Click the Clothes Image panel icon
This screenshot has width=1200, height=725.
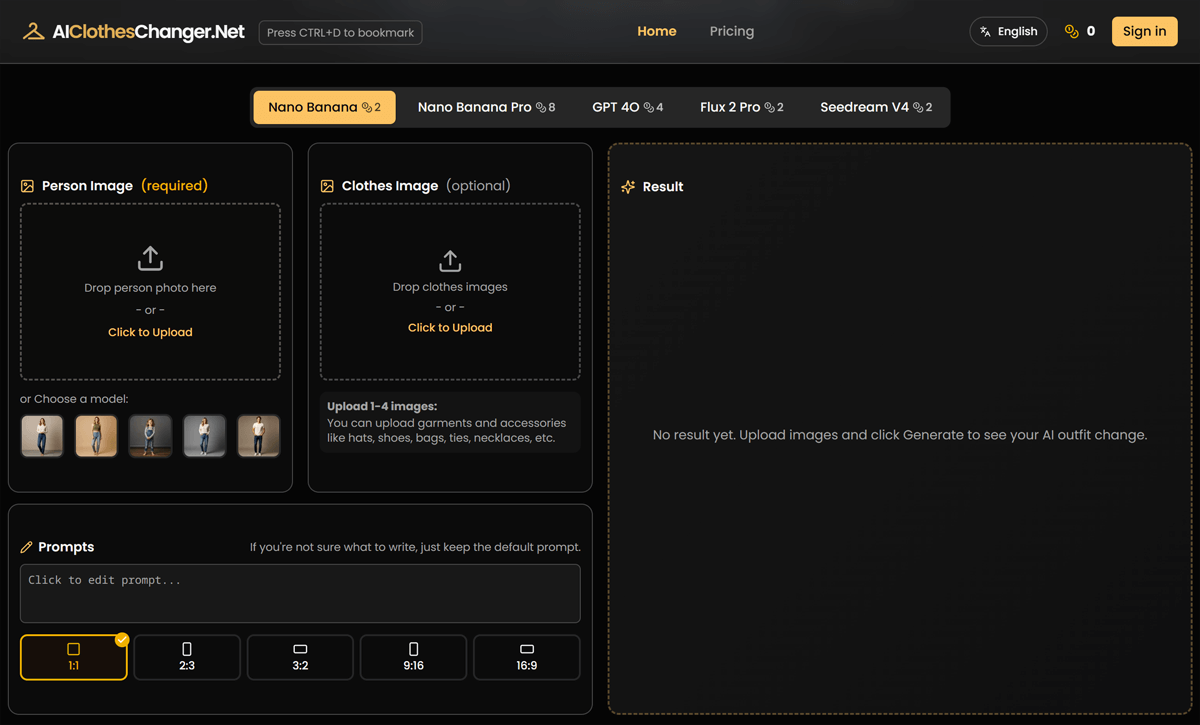[x=327, y=185]
